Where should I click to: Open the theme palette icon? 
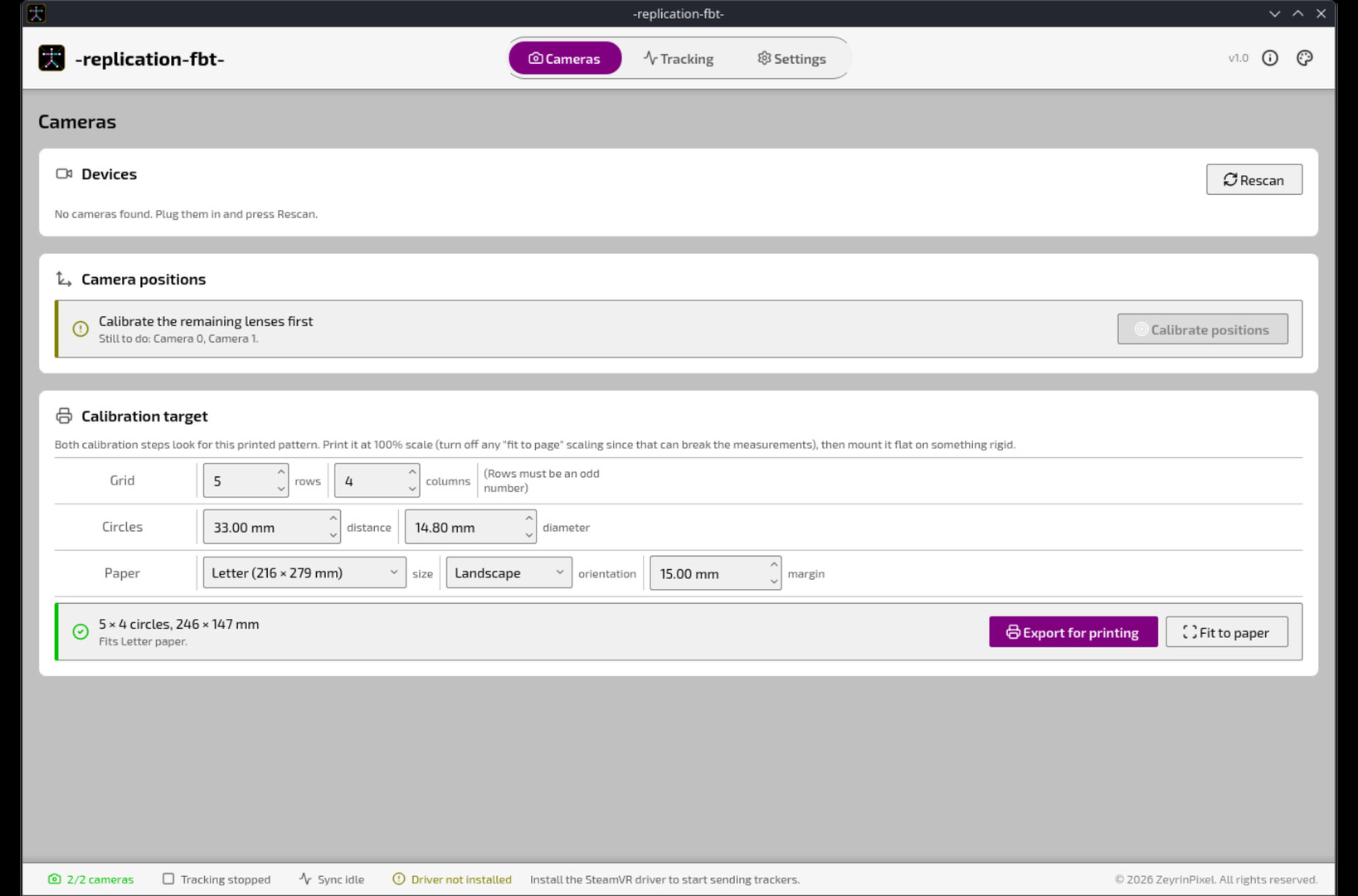(x=1305, y=58)
